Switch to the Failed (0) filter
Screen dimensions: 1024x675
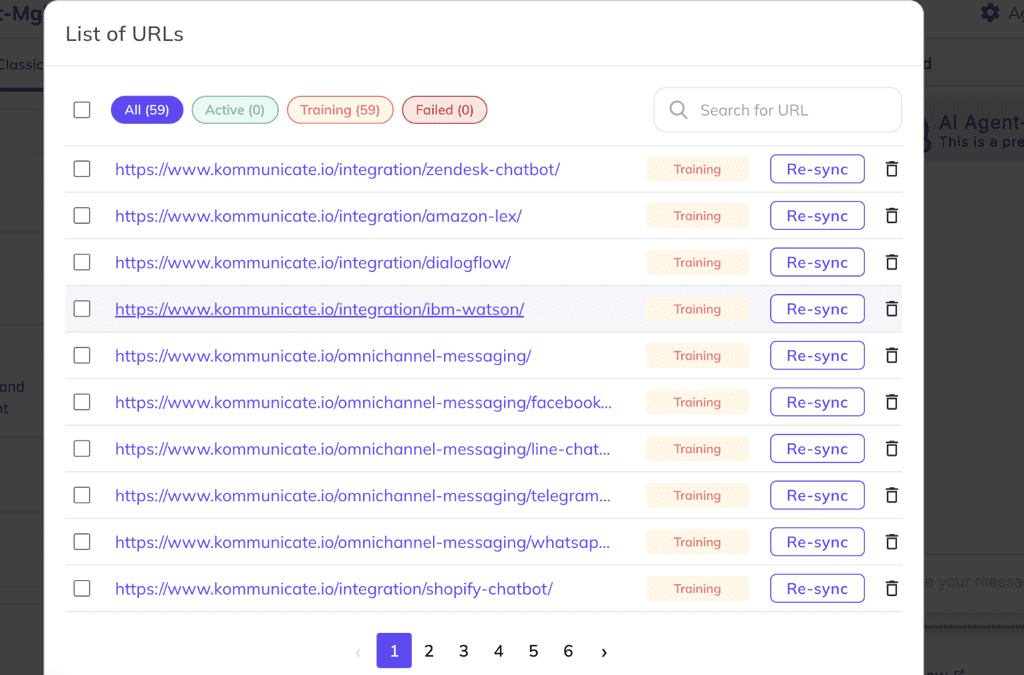tap(444, 110)
